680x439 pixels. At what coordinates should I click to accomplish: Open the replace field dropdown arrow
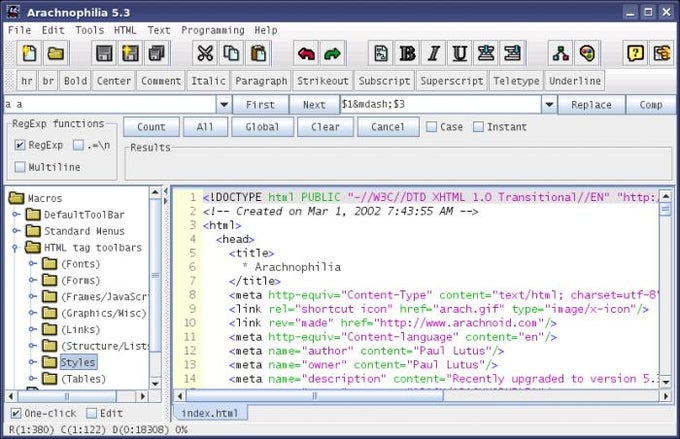(549, 105)
